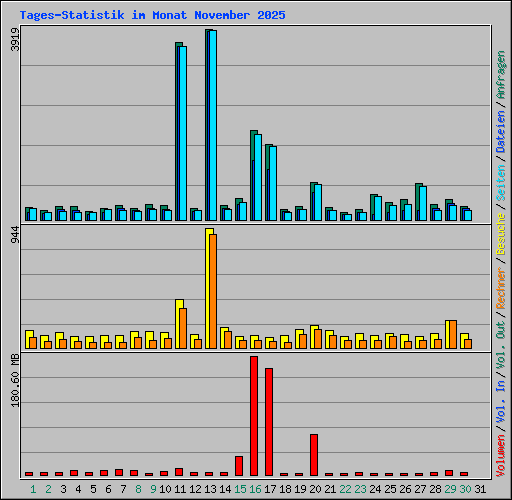Click day label 27 on the x-axis
This screenshot has width=512, height=500.
click(x=420, y=489)
